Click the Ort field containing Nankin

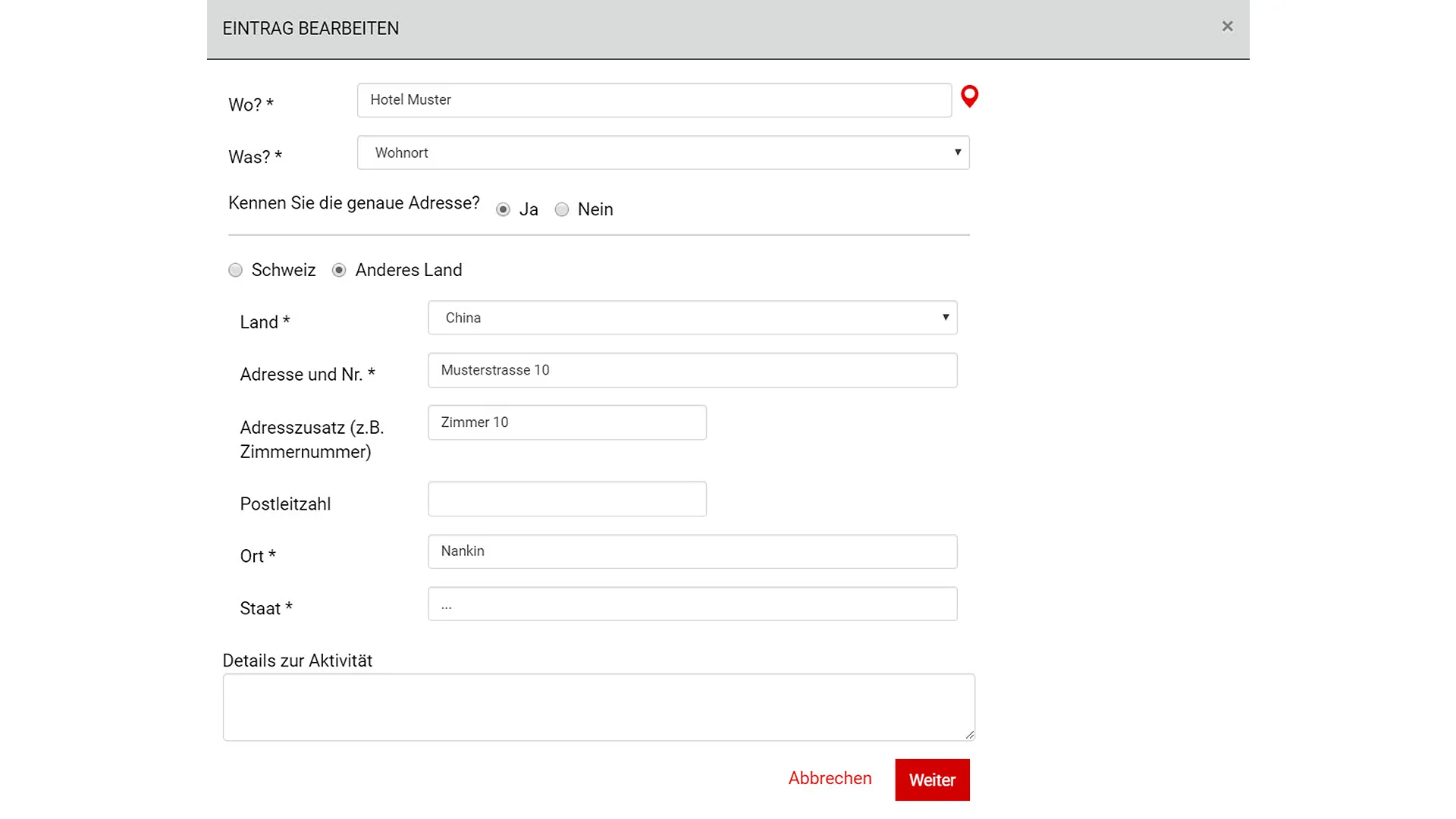[x=692, y=551]
